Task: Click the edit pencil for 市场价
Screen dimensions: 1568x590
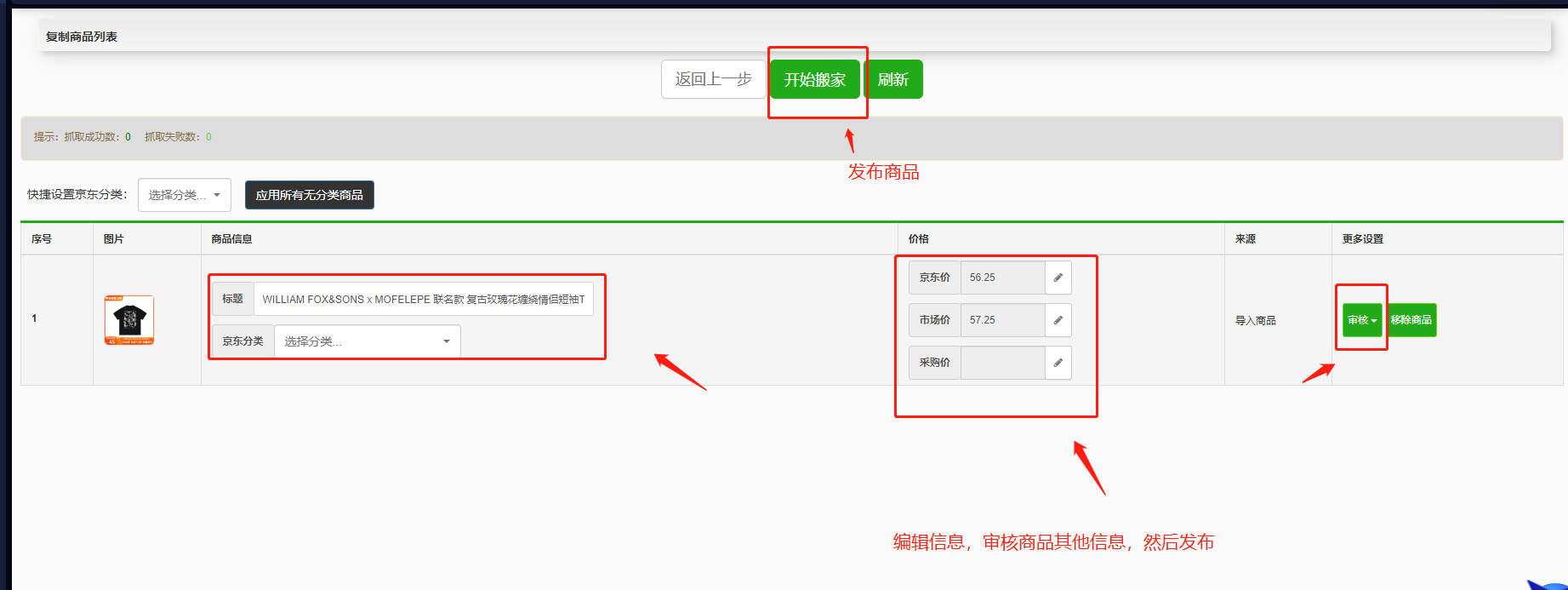Action: tap(1058, 320)
